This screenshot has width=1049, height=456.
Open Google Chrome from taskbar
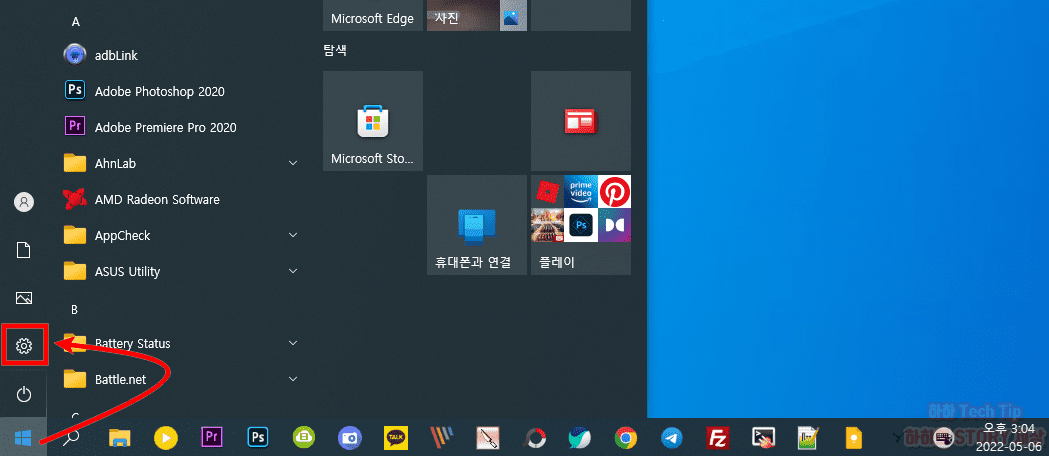click(x=626, y=438)
